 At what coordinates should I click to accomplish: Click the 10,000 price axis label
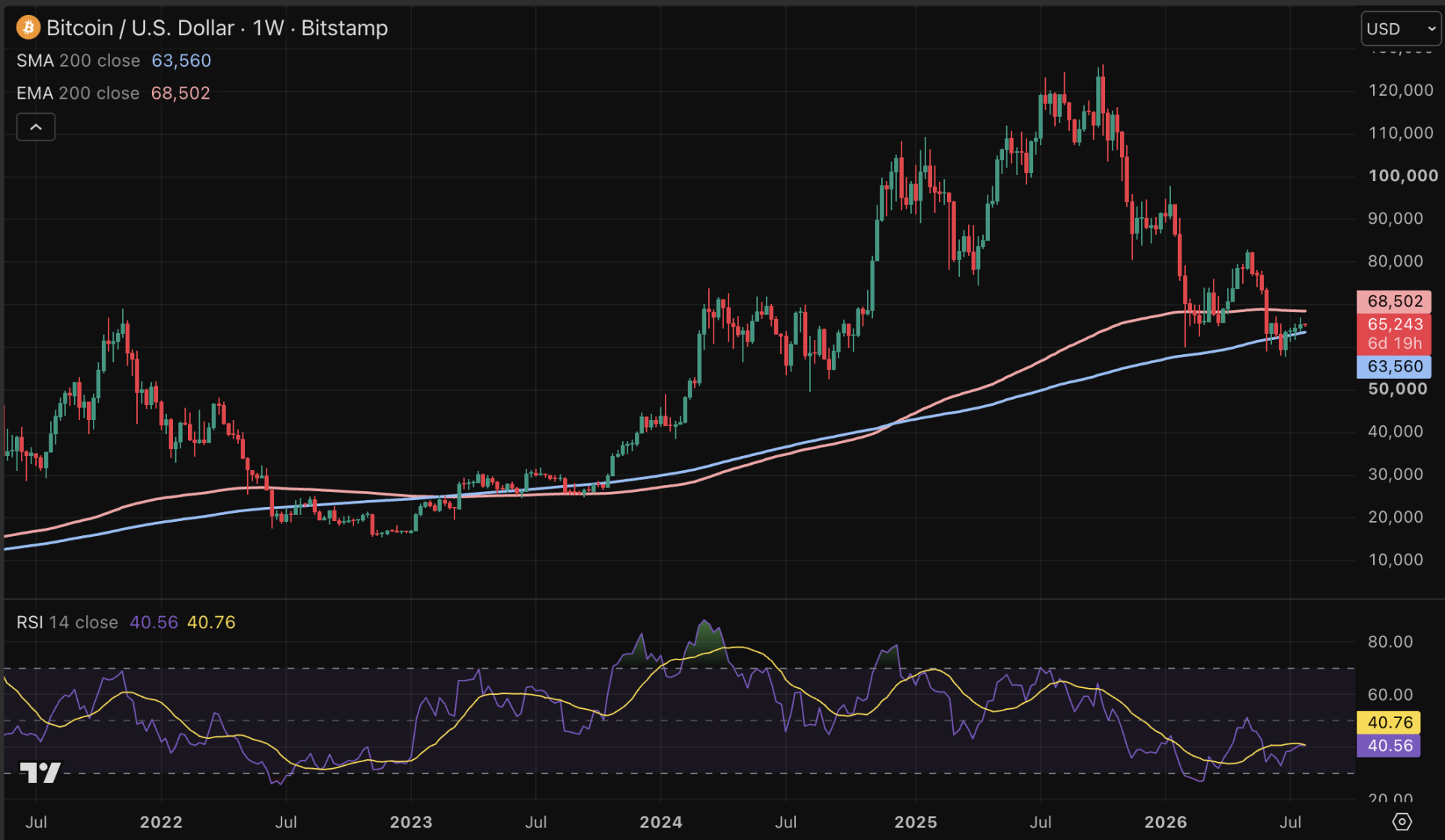[x=1396, y=559]
